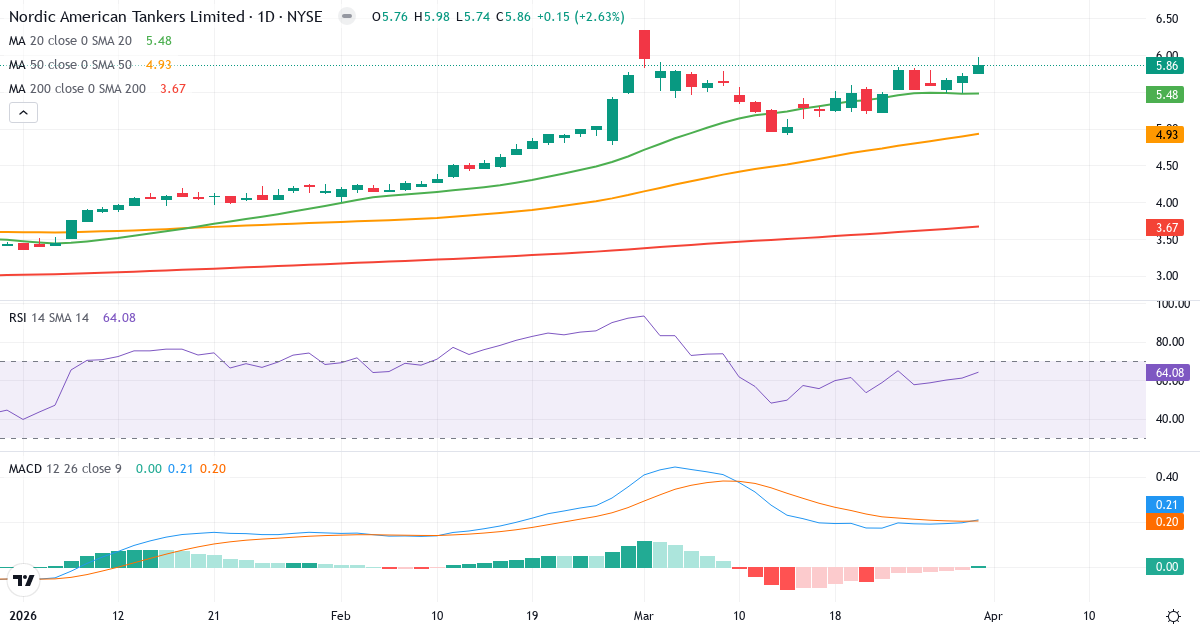The width and height of the screenshot is (1200, 630).
Task: Click the orange MACD signal tag 0.20
Action: point(1164,521)
